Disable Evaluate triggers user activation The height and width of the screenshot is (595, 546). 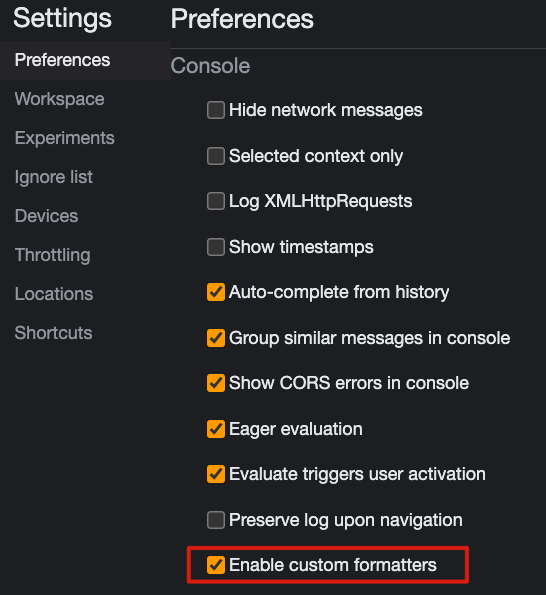(x=216, y=474)
